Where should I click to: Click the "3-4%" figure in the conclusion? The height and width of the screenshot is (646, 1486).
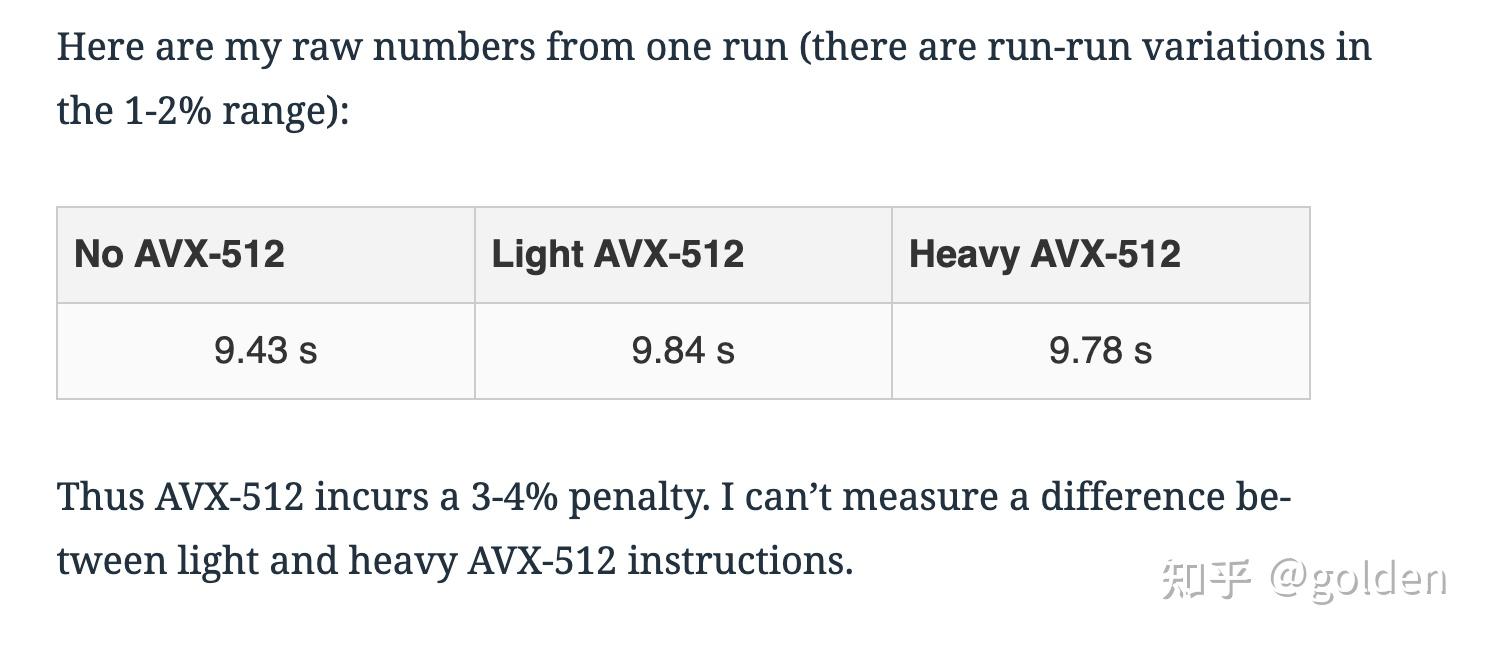pos(514,497)
